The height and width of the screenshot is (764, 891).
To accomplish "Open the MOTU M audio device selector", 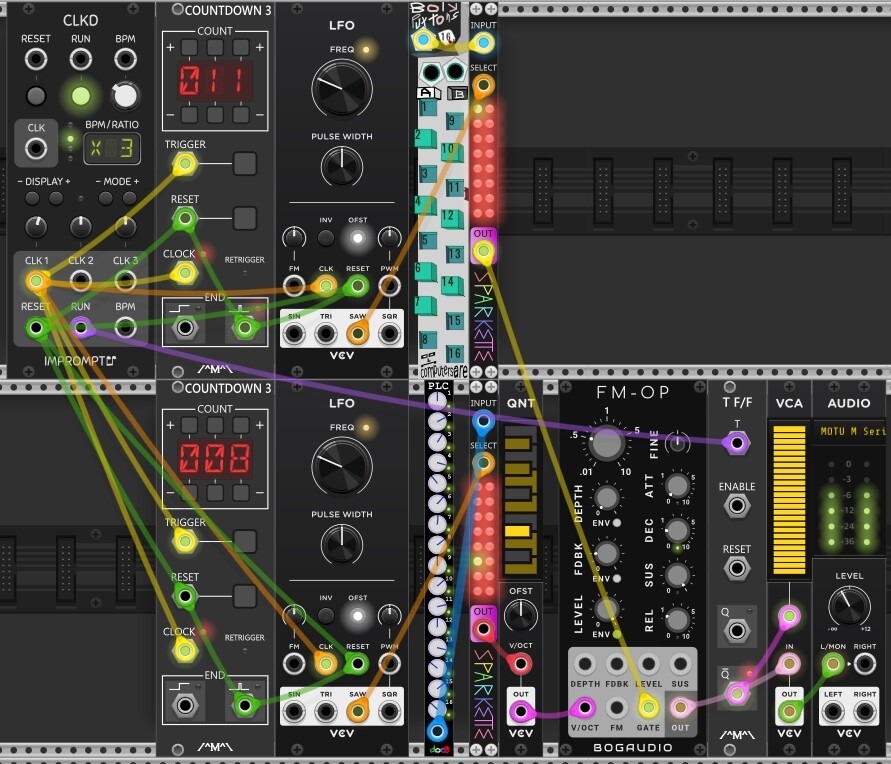I will pyautogui.click(x=850, y=431).
